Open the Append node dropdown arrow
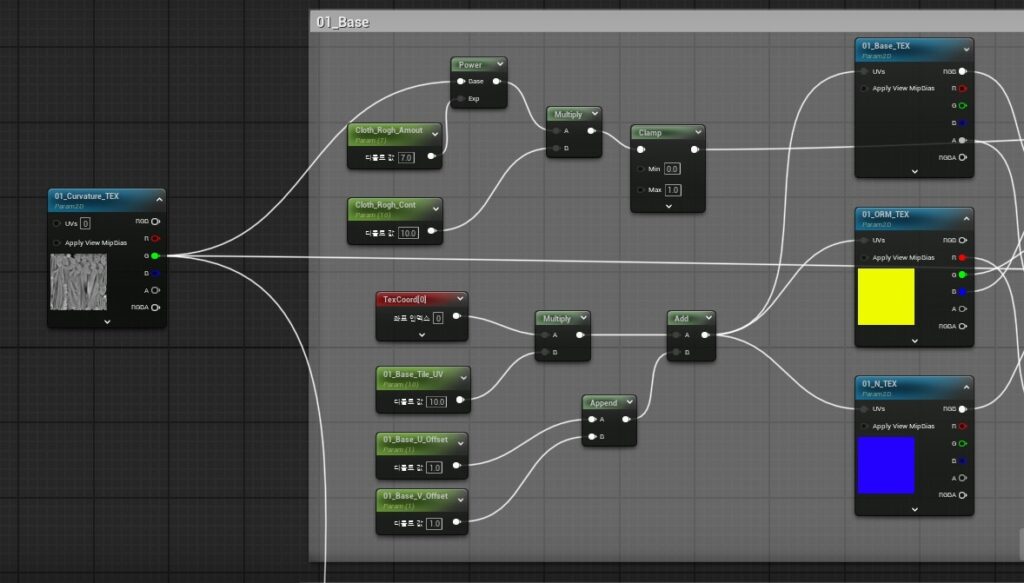1024x583 pixels. 630,402
